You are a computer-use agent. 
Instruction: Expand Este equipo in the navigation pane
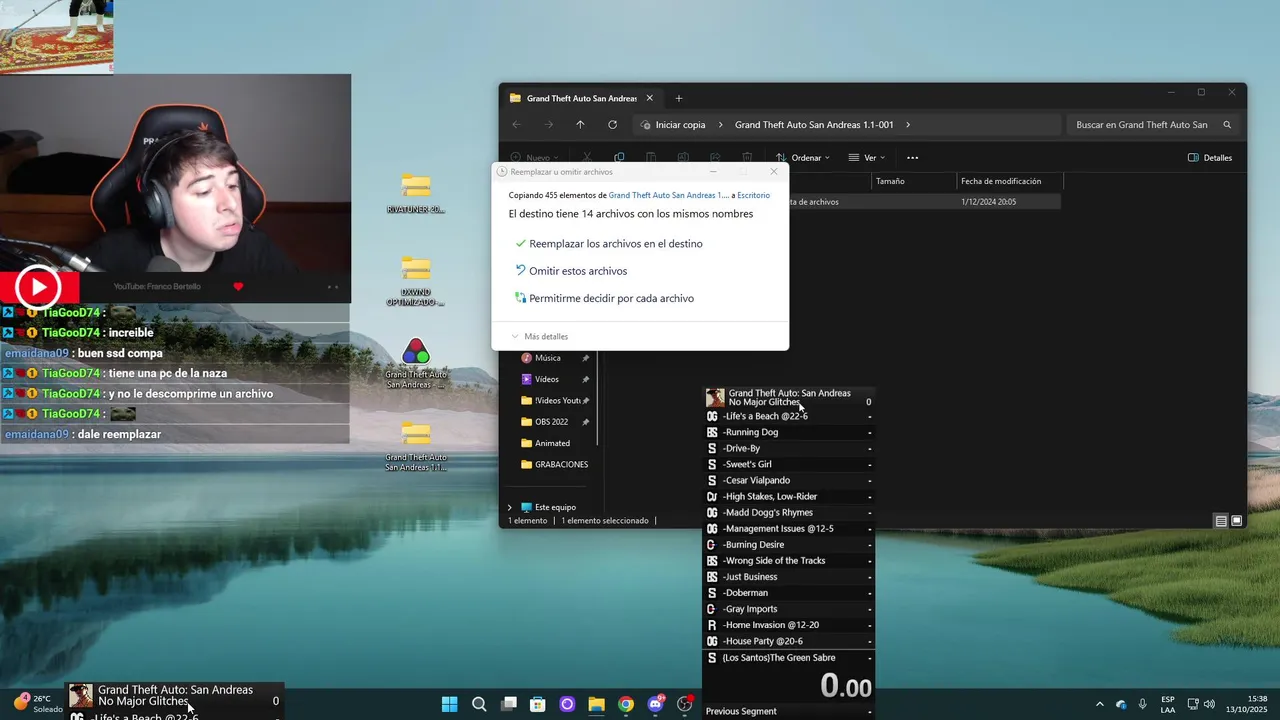[x=509, y=507]
